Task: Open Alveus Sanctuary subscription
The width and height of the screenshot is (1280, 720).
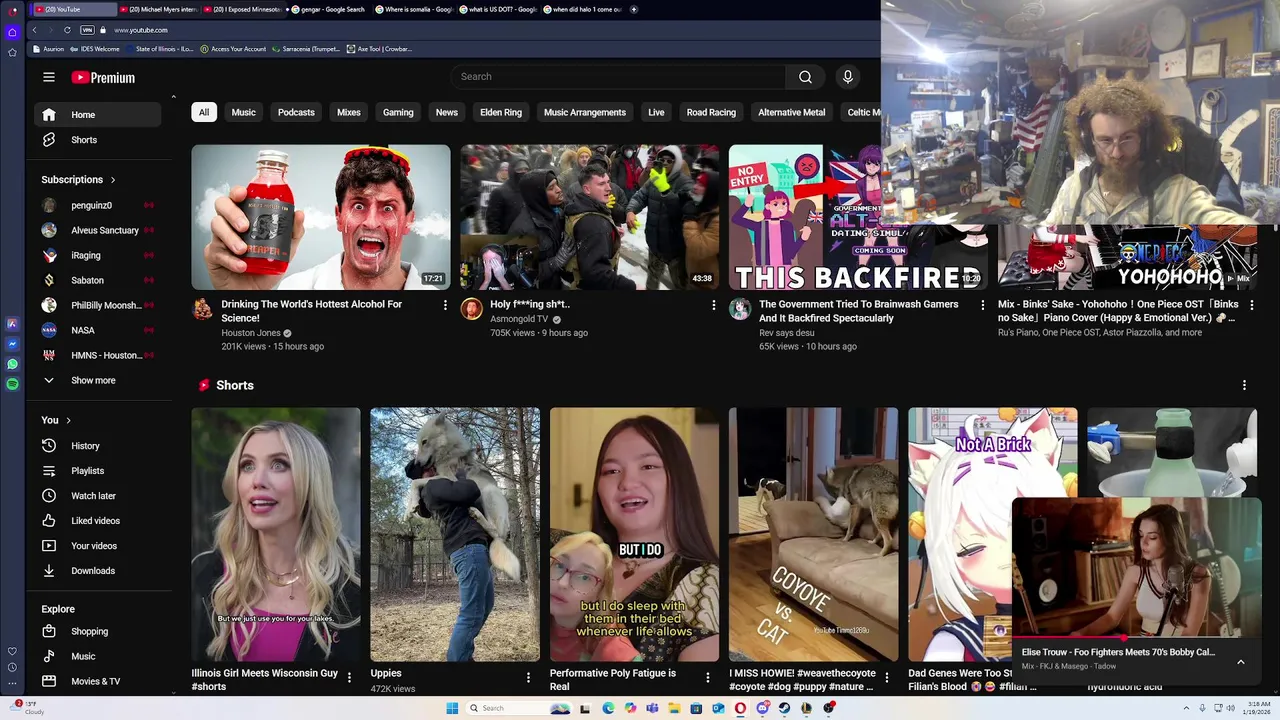Action: pos(98,230)
